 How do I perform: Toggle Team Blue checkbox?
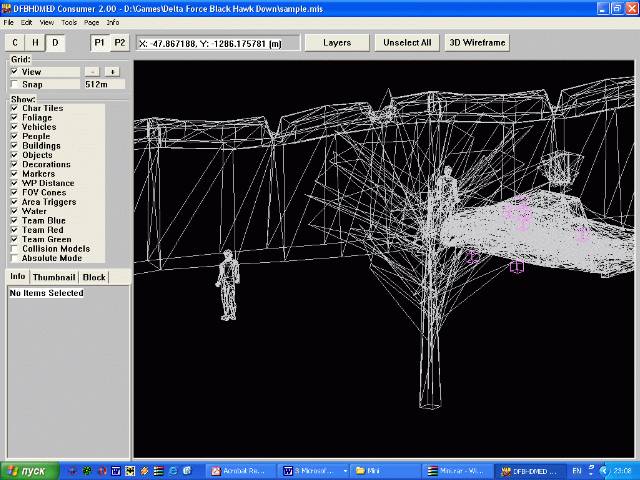click(x=14, y=221)
